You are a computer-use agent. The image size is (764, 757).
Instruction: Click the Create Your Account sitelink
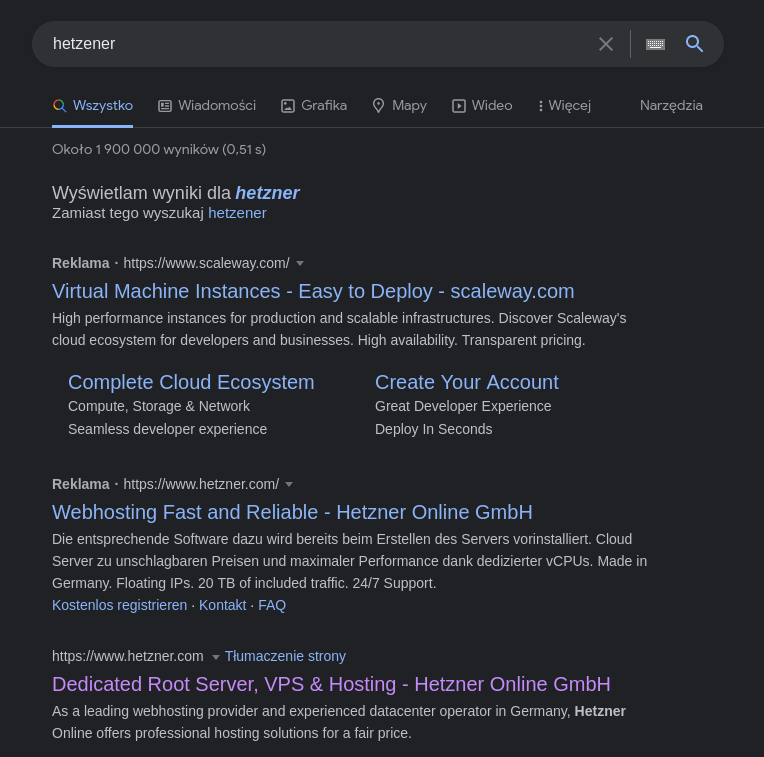coord(466,382)
